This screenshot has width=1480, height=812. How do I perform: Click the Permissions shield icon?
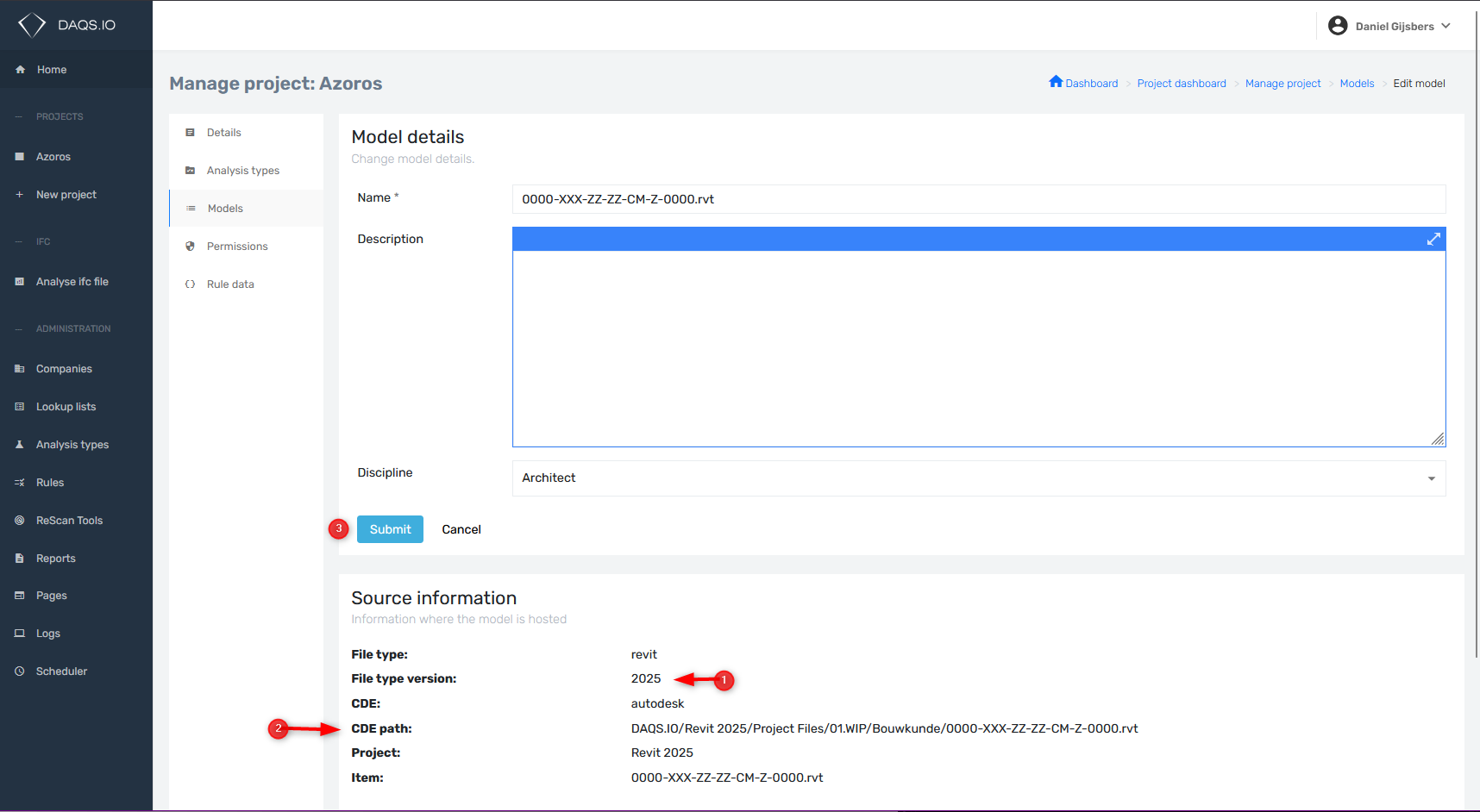point(190,247)
